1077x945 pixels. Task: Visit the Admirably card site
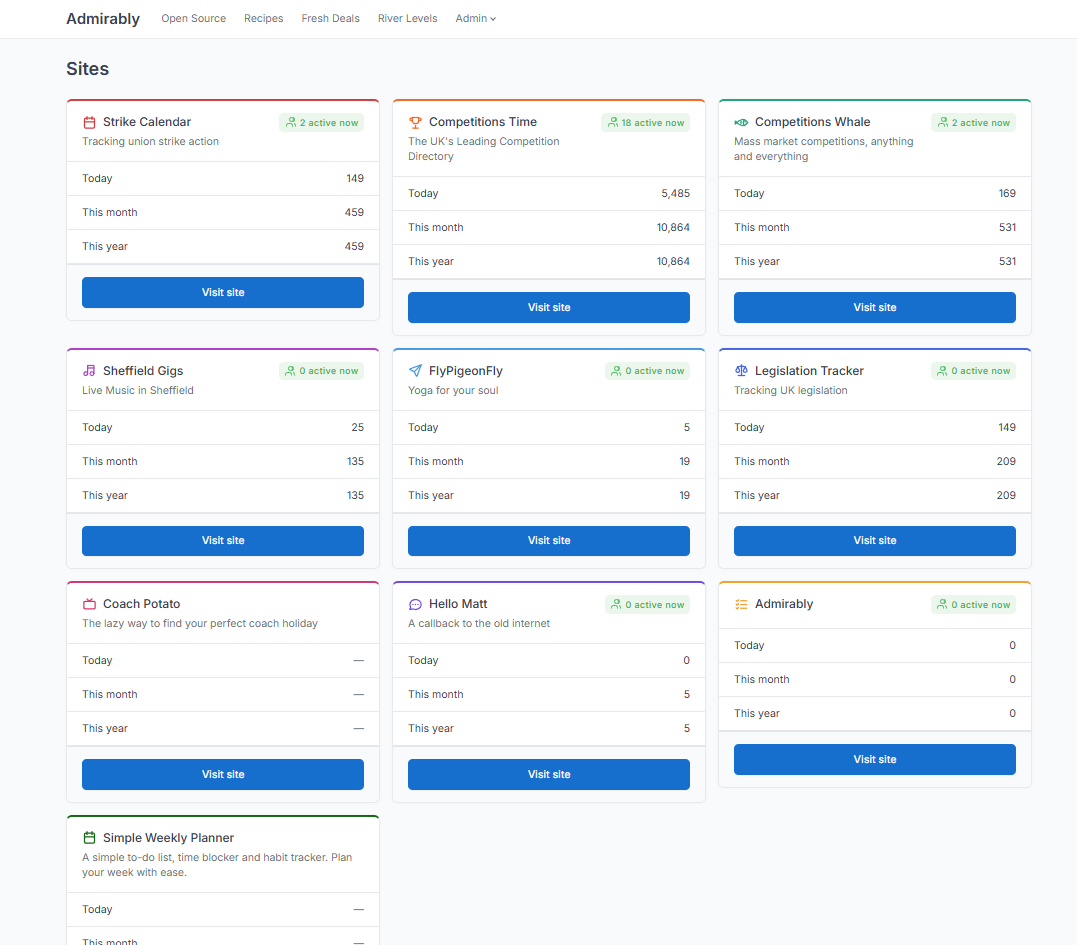(x=874, y=760)
